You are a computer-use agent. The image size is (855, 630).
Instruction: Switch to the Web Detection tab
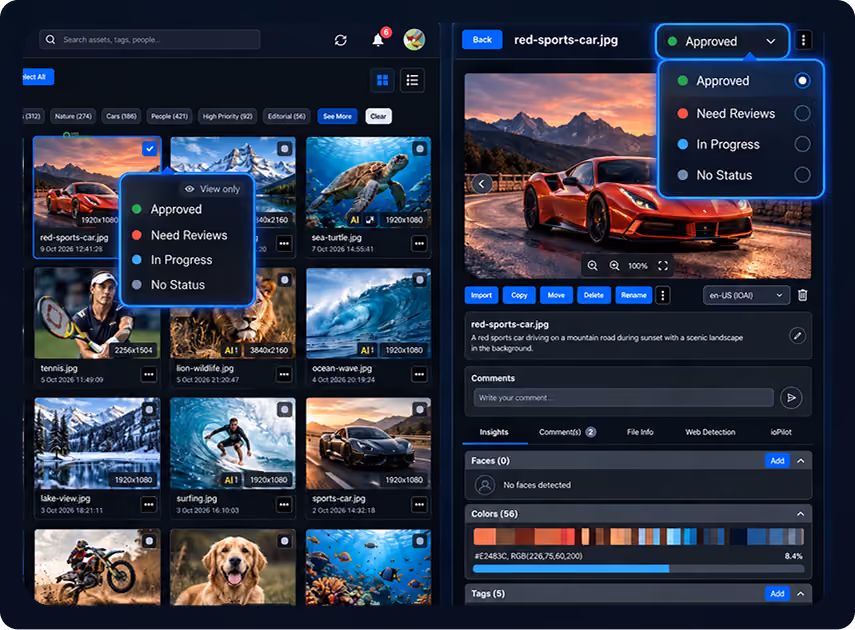710,432
